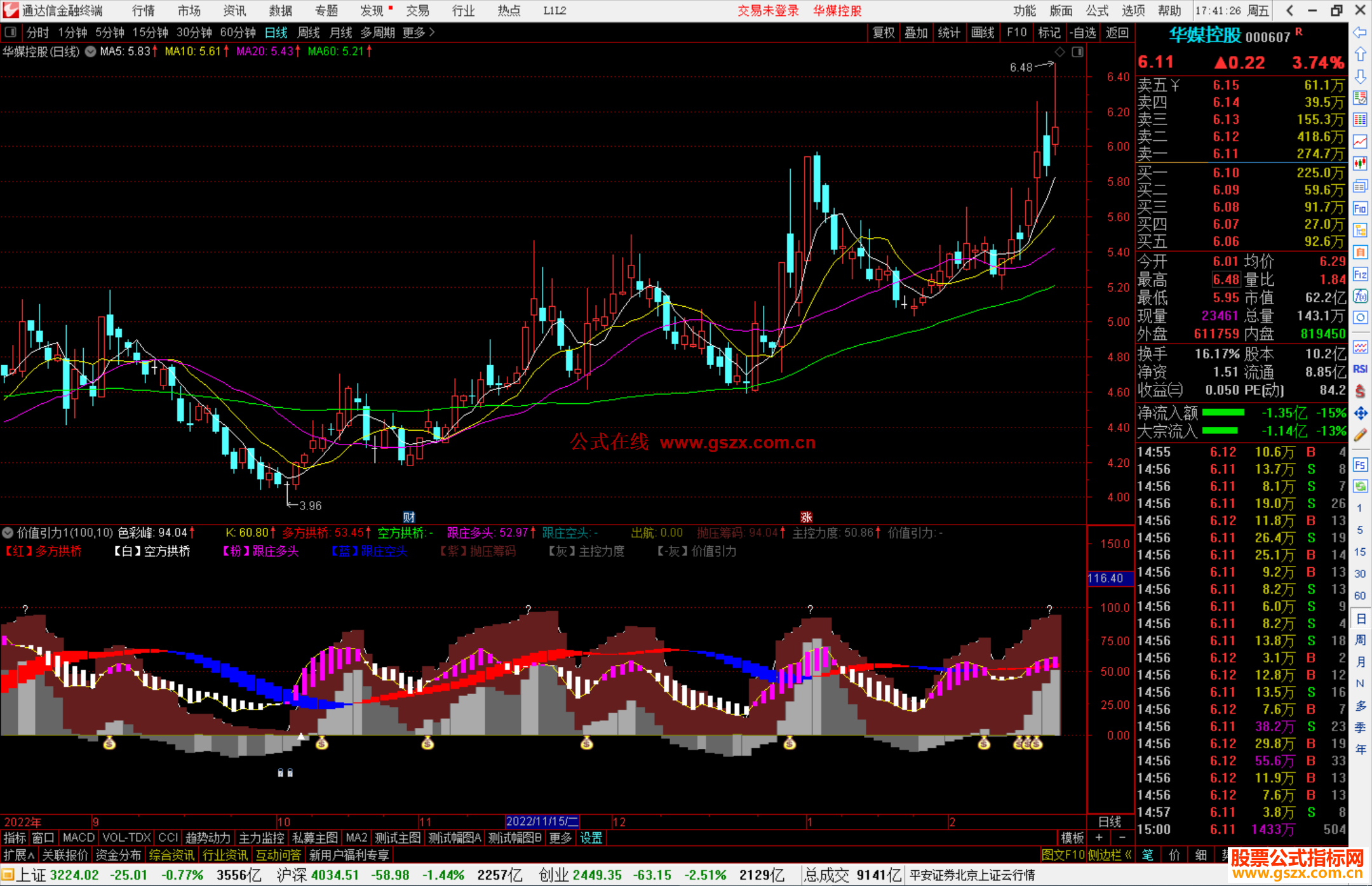Click the F12 icon in right sidebar
This screenshot has width=1372, height=886.
click(x=1360, y=274)
